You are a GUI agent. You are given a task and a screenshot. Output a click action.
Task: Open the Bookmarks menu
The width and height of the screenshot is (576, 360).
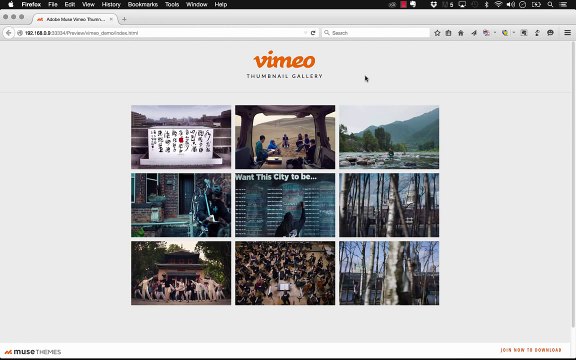[143, 4]
